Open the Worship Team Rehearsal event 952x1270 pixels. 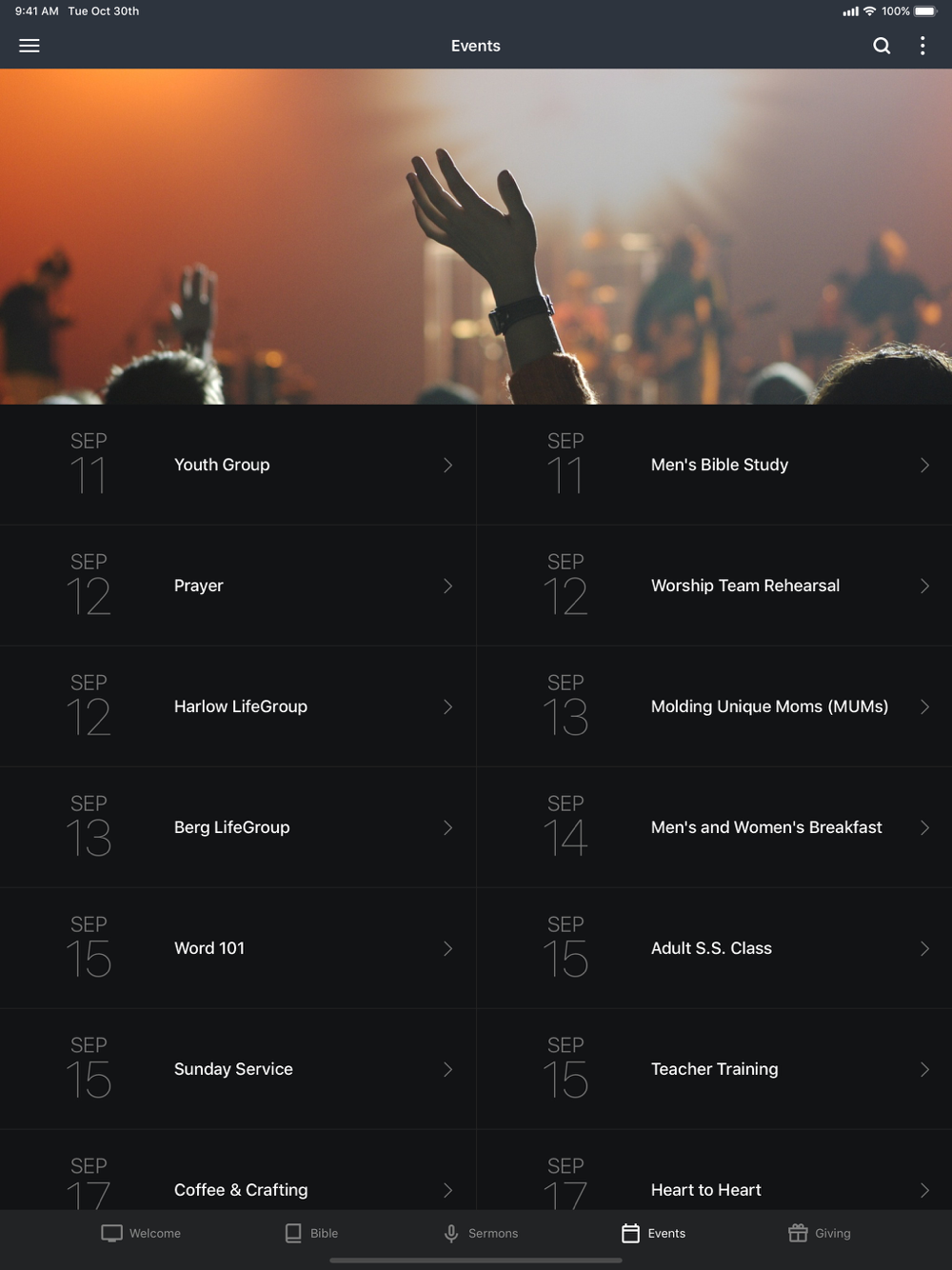click(x=714, y=585)
